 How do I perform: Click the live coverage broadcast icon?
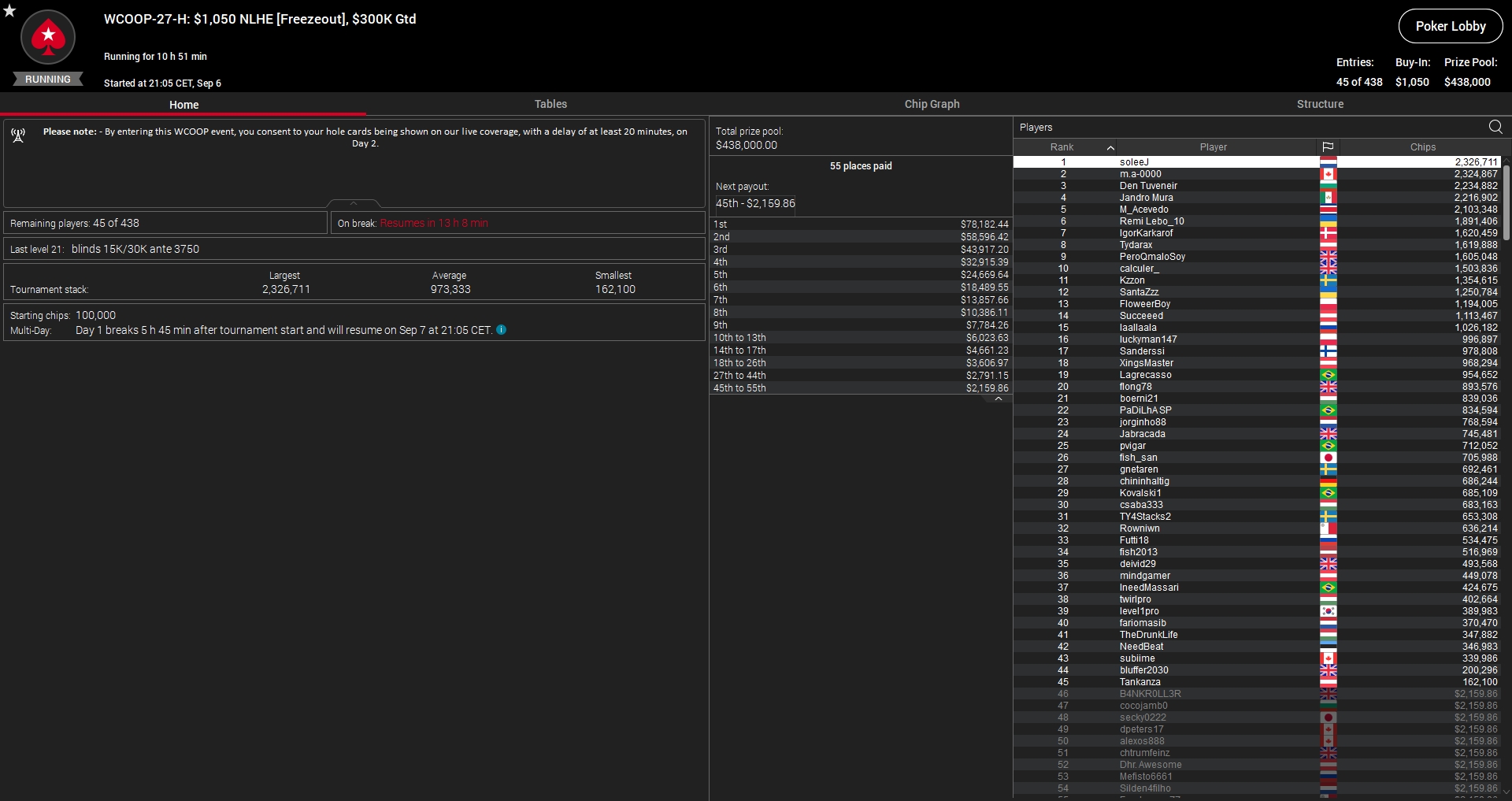pos(18,135)
